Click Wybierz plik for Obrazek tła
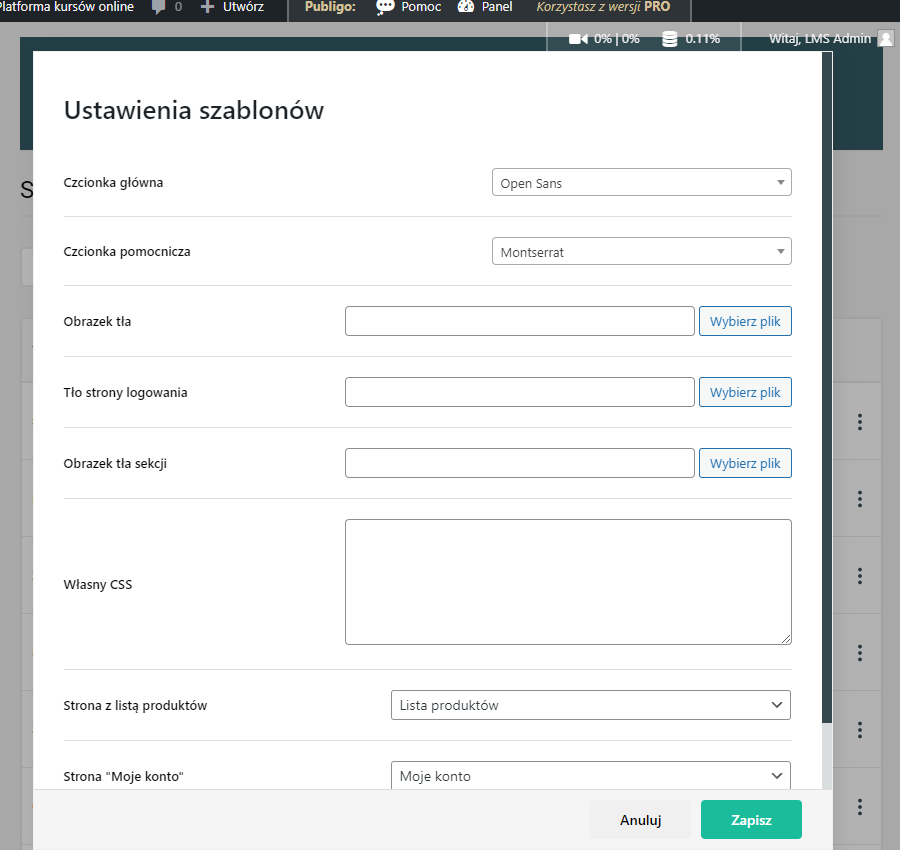 point(745,321)
